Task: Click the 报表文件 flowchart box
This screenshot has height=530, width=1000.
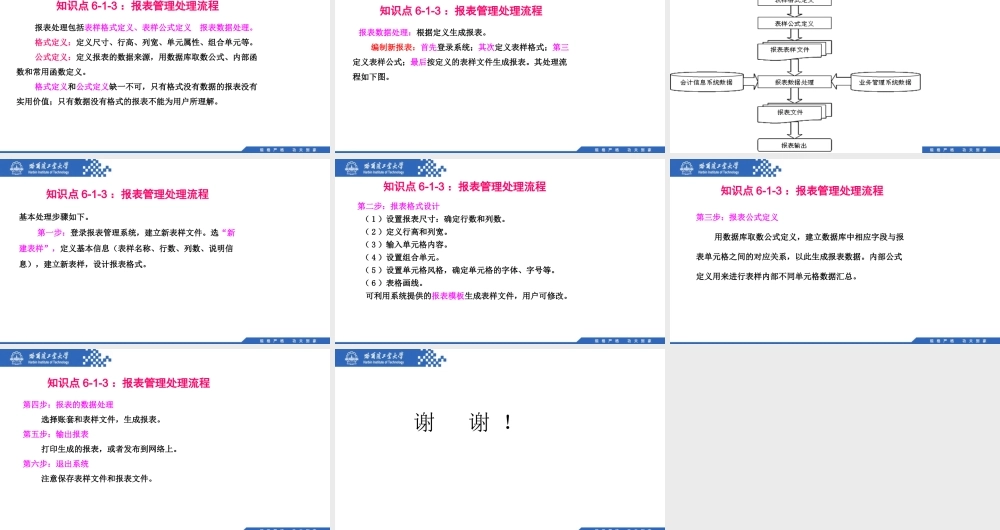Action: [x=794, y=112]
